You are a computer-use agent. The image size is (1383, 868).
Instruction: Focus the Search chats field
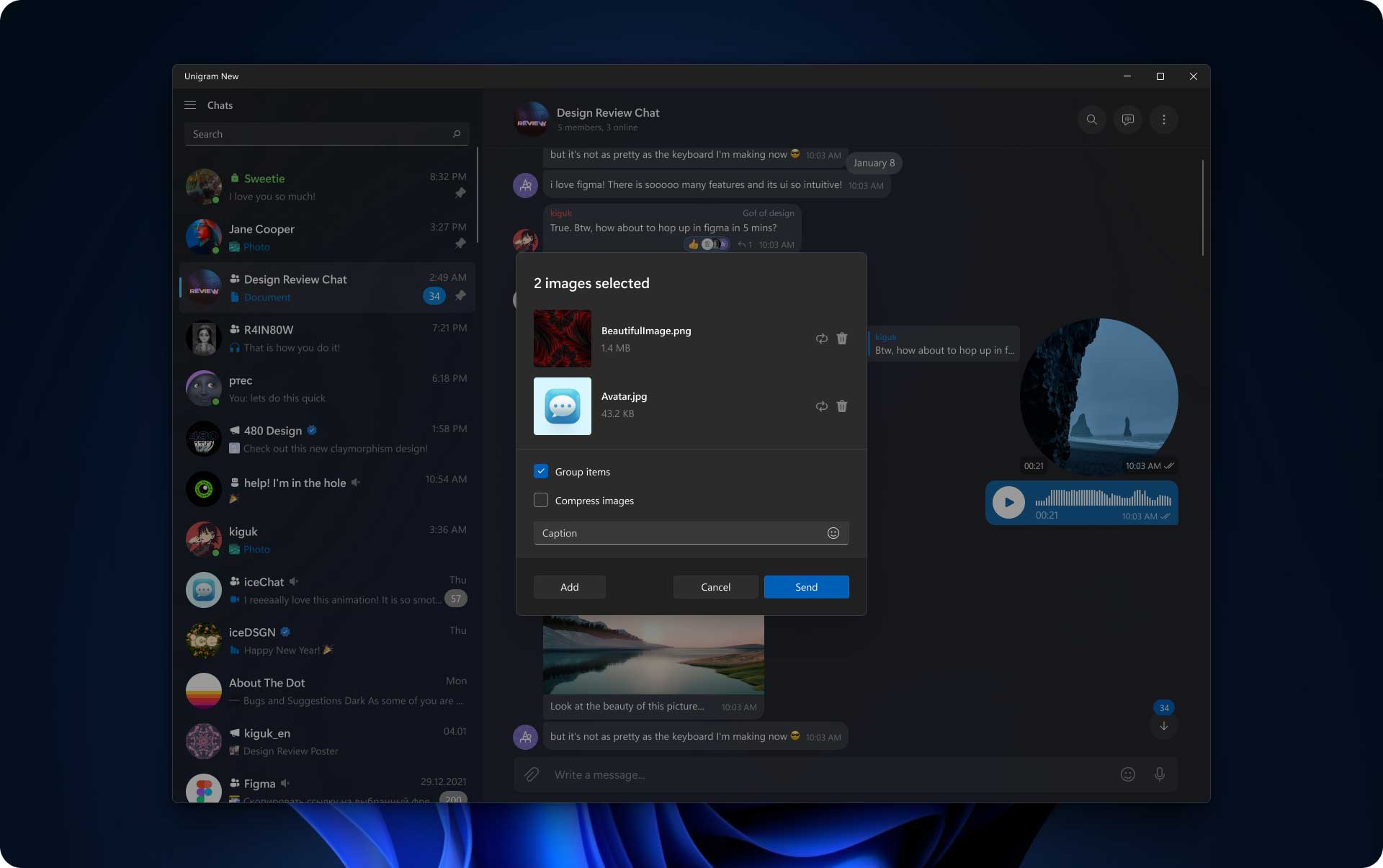pos(327,134)
